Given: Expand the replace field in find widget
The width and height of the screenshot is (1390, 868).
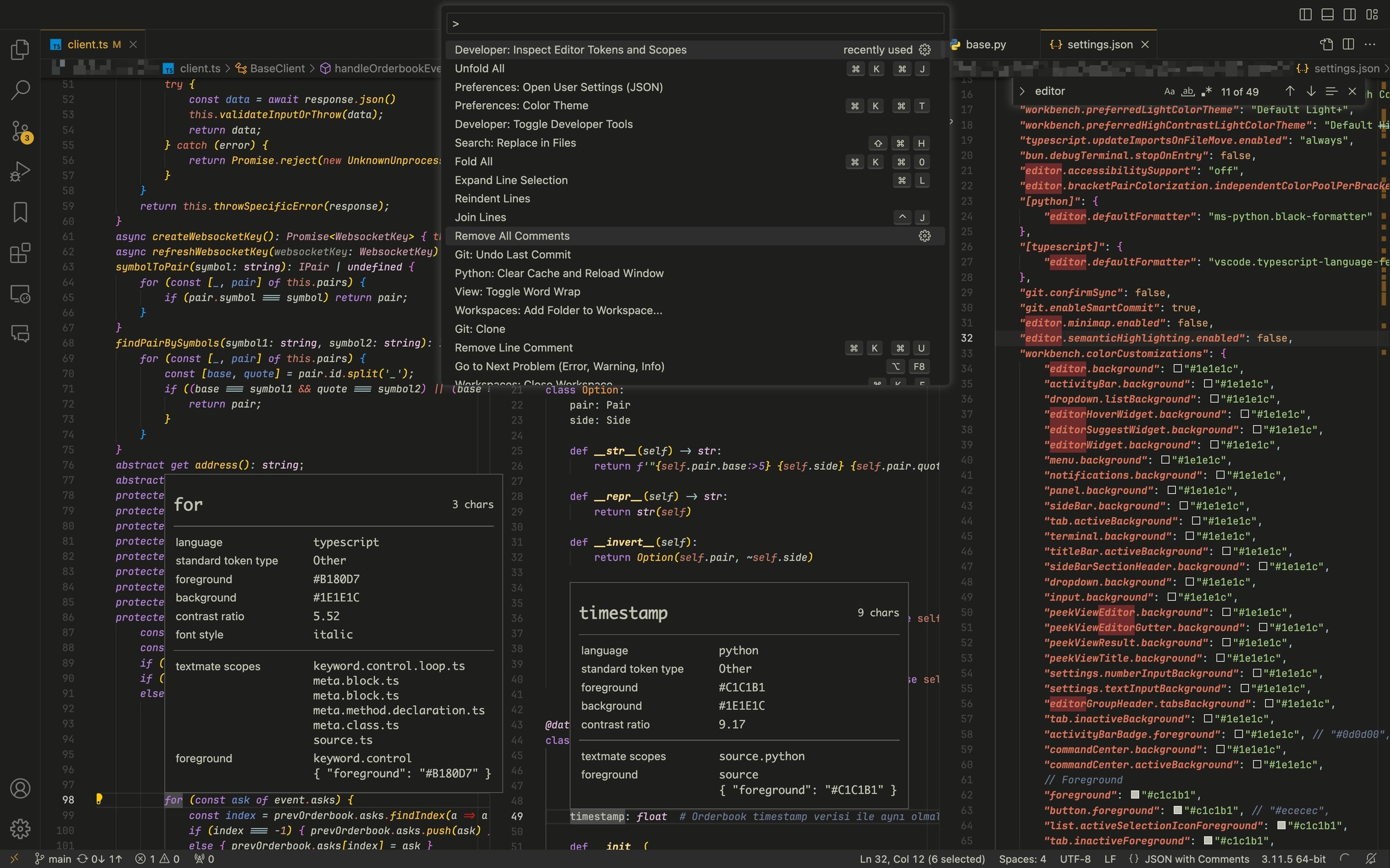Looking at the screenshot, I should tap(1022, 91).
